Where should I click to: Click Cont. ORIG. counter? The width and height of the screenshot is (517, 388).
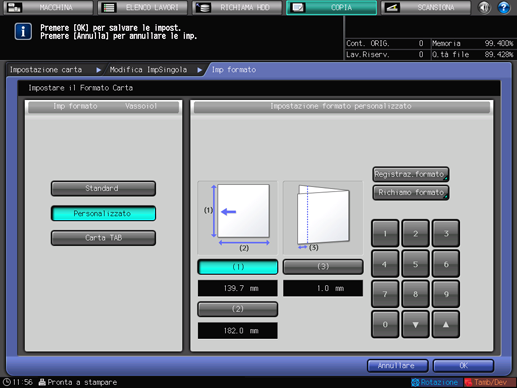pos(385,43)
